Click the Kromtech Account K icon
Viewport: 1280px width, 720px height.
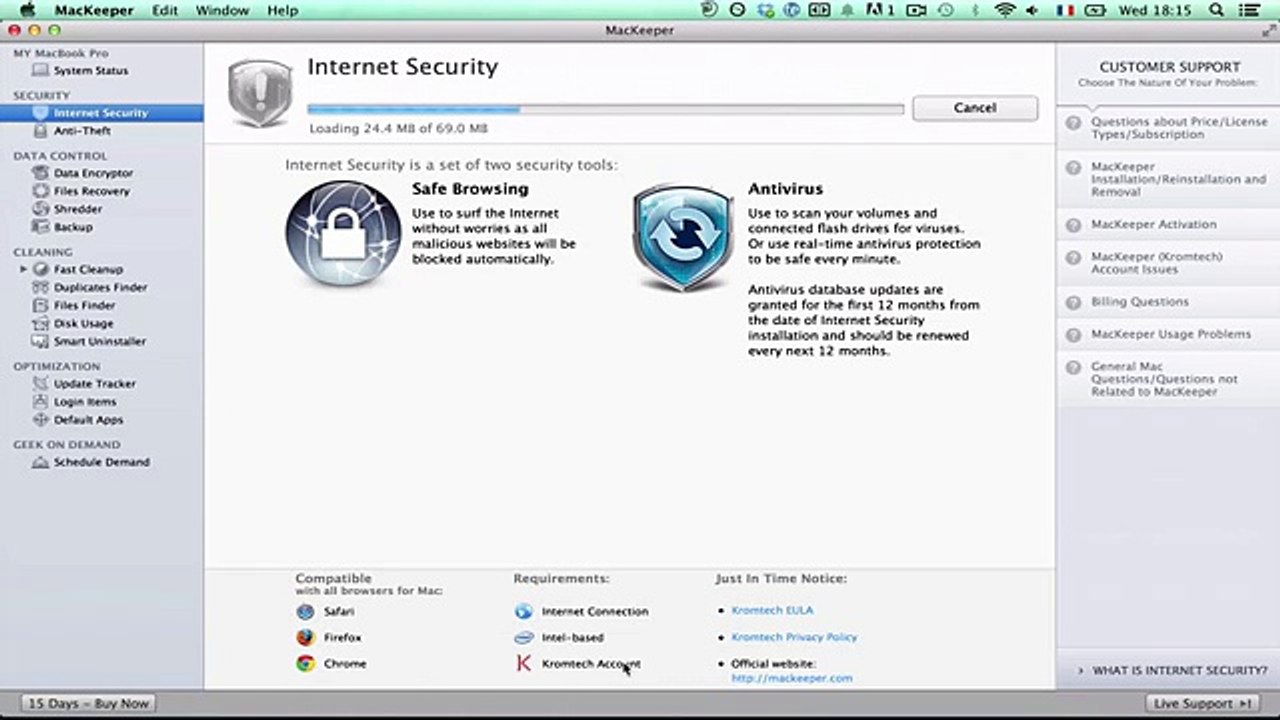click(x=524, y=663)
